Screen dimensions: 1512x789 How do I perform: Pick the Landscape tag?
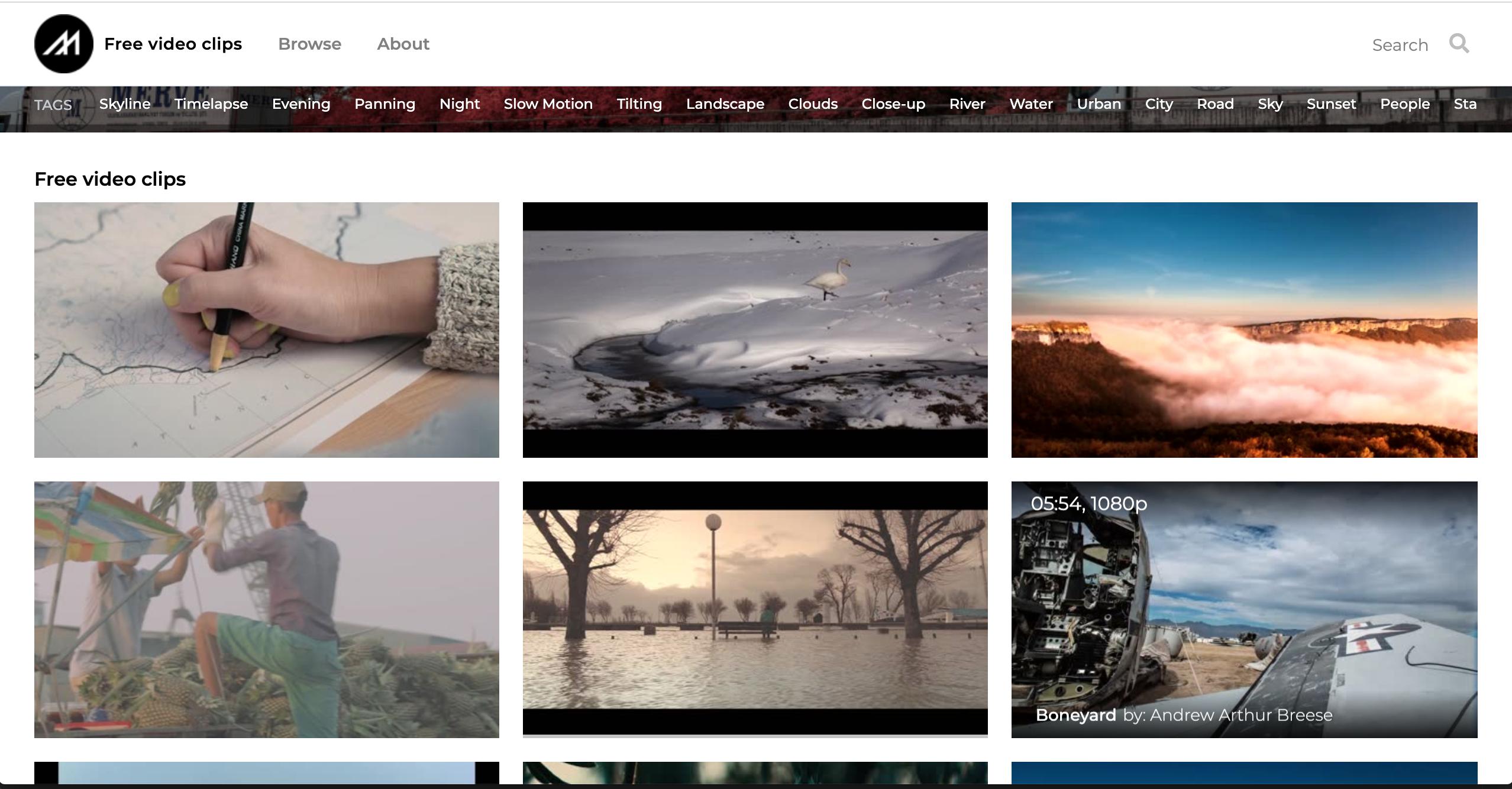(x=725, y=104)
